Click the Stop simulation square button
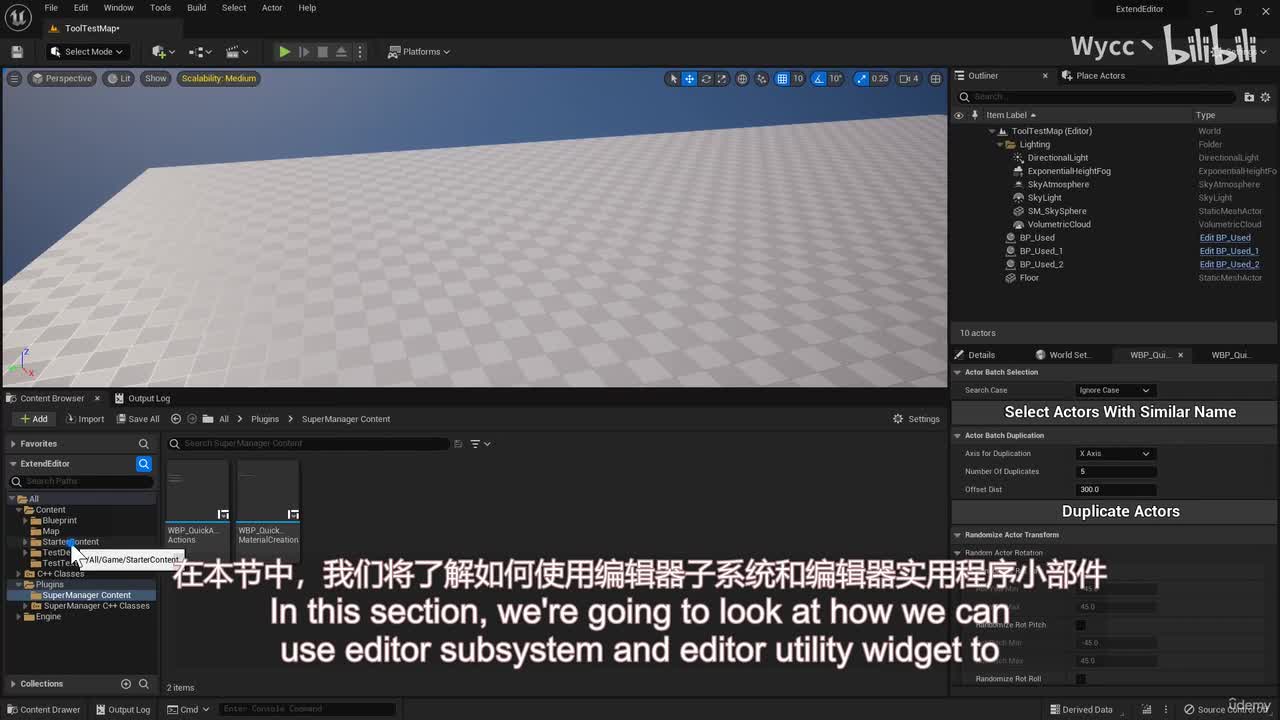The image size is (1280, 720). tap(322, 52)
